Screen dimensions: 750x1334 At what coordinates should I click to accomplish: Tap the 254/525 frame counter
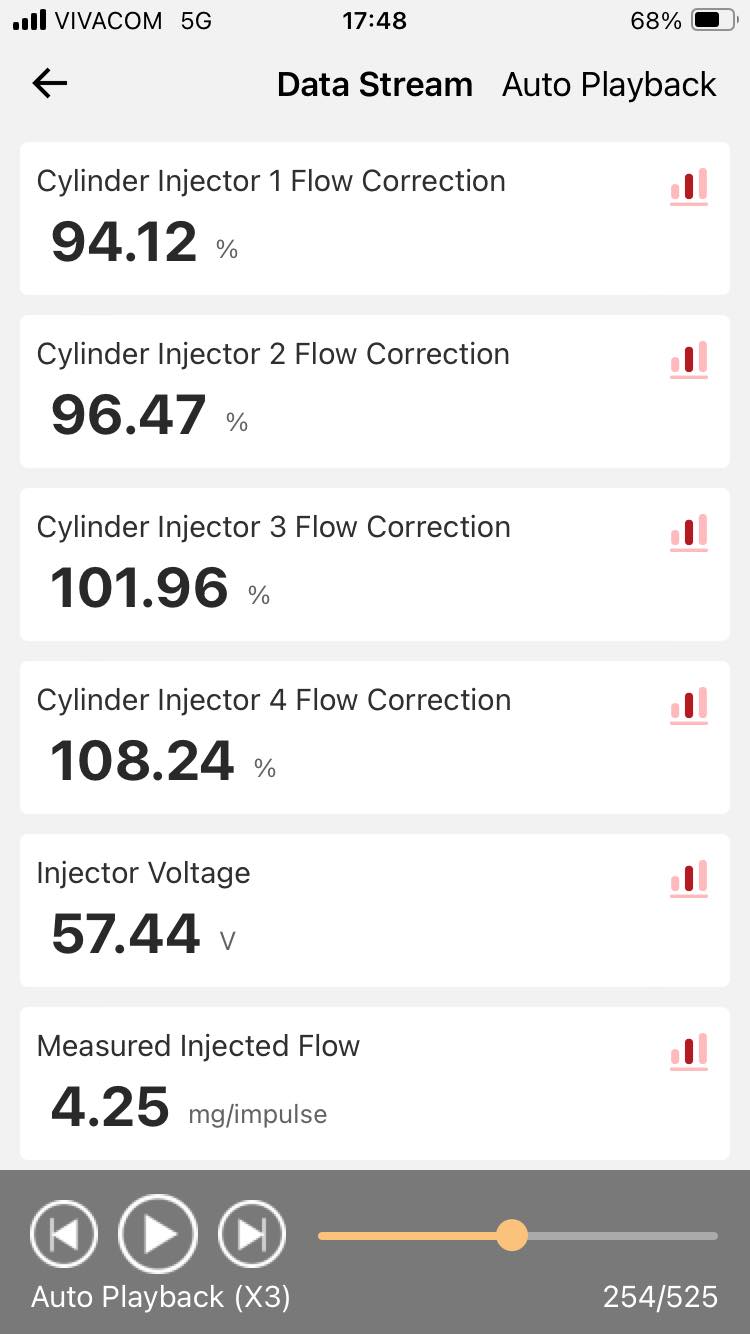(x=660, y=1297)
